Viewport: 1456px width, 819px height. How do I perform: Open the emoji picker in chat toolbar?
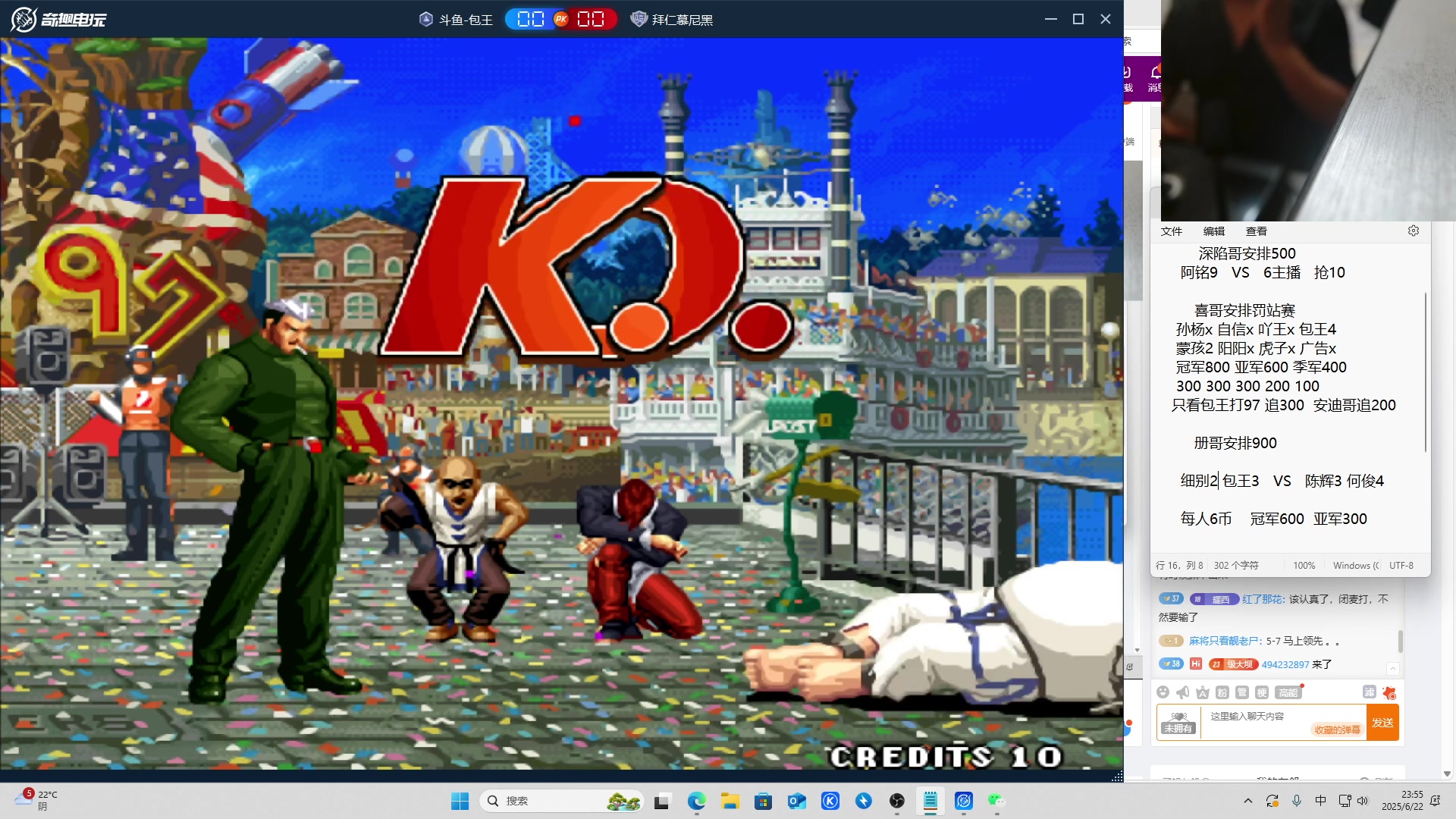[x=1163, y=692]
